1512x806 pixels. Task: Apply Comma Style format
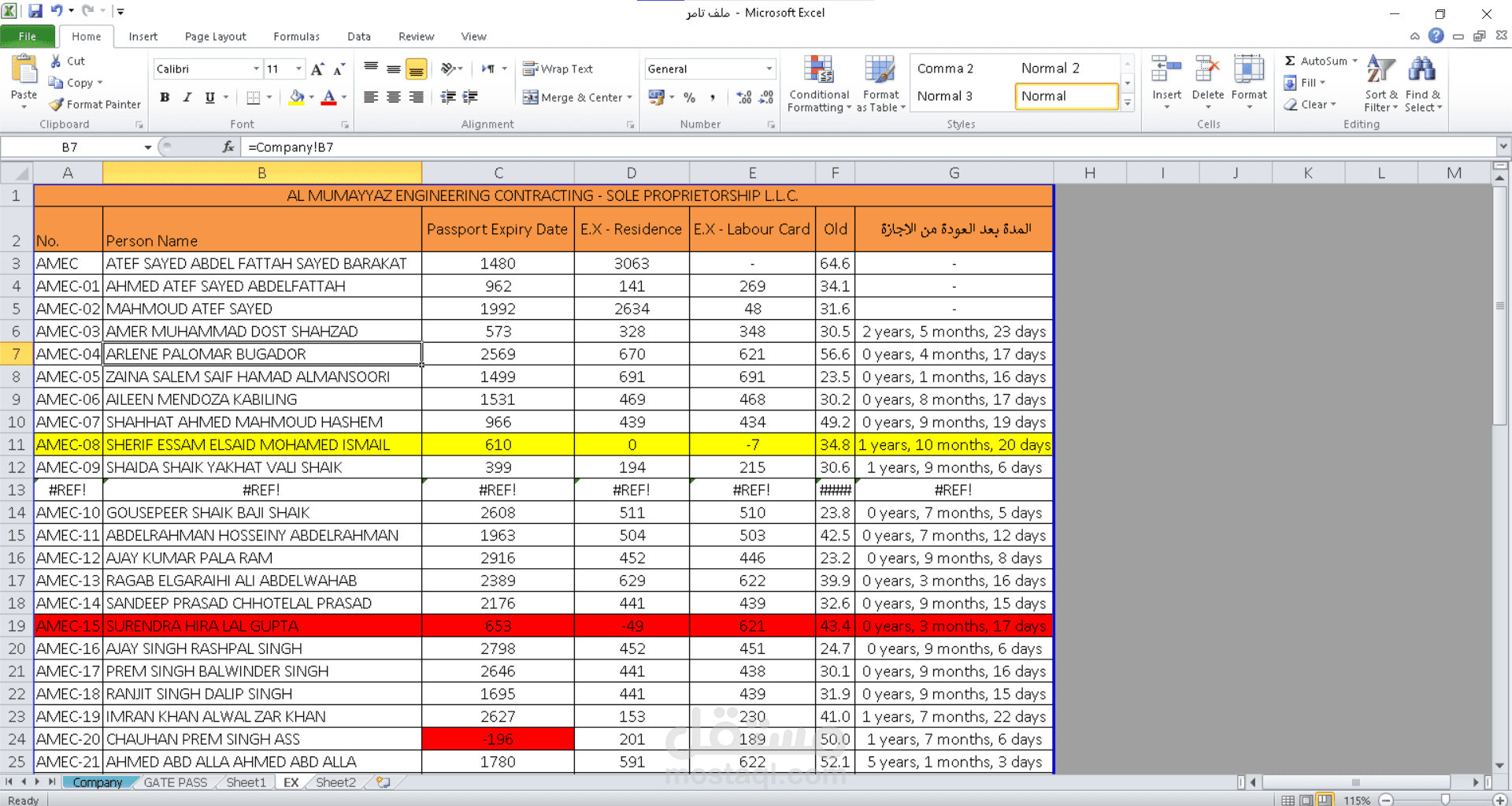[x=713, y=97]
